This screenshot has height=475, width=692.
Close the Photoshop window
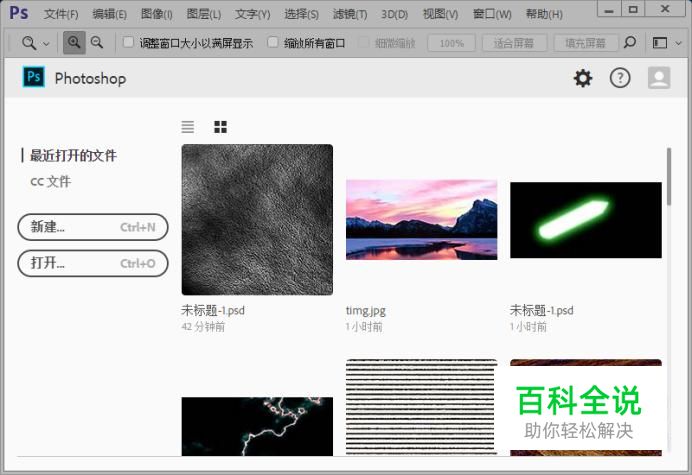[665, 10]
